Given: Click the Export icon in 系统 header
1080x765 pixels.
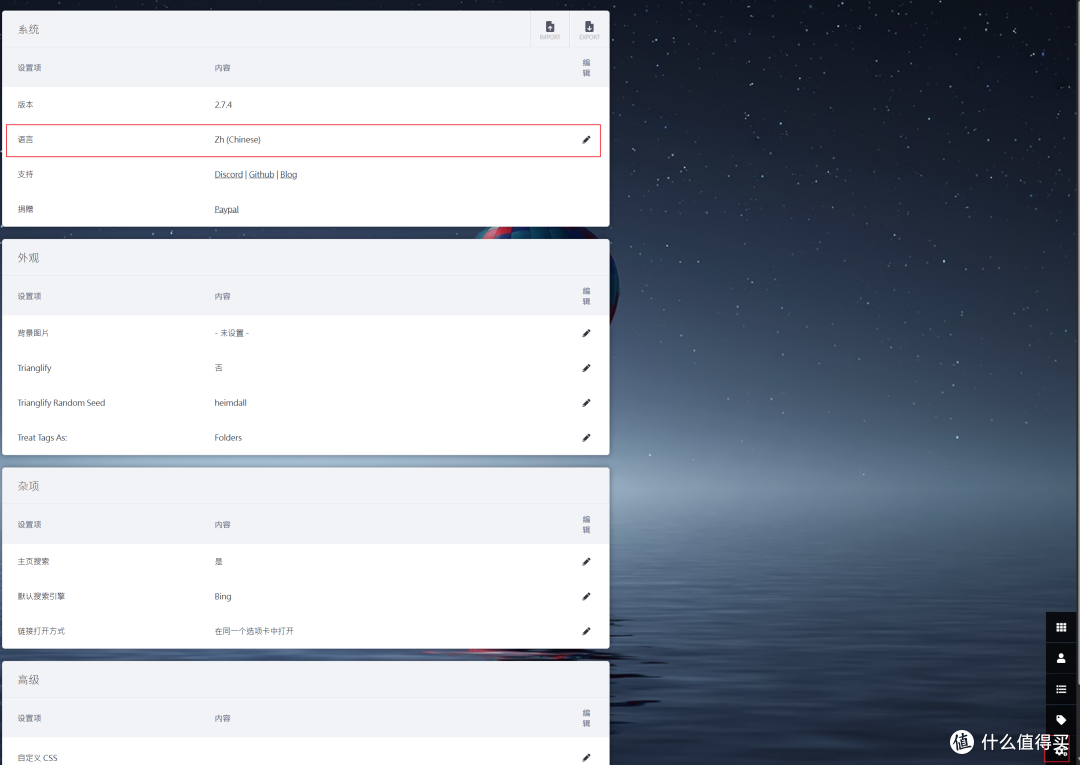Looking at the screenshot, I should tap(589, 30).
